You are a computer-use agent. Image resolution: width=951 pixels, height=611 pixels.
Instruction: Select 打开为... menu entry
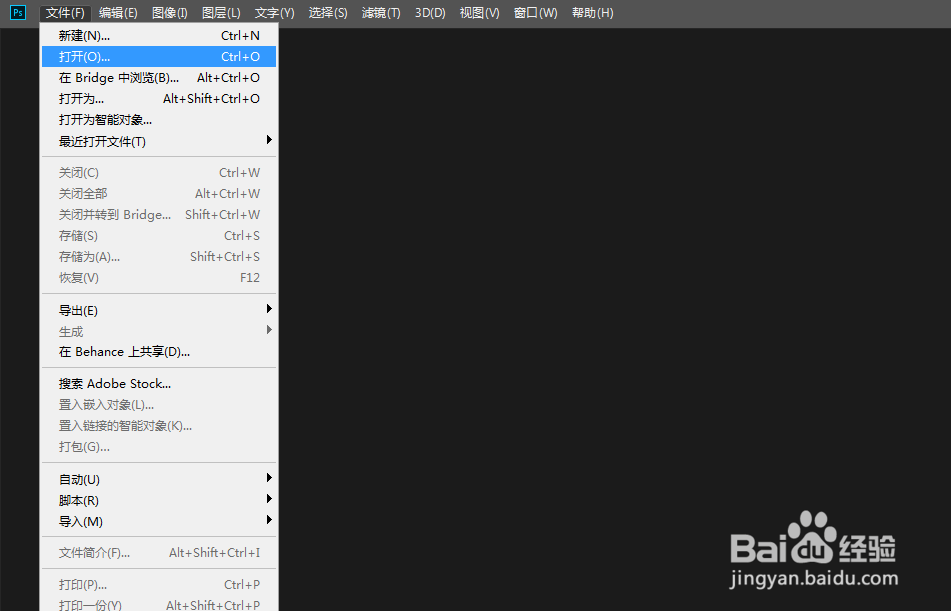pos(159,98)
